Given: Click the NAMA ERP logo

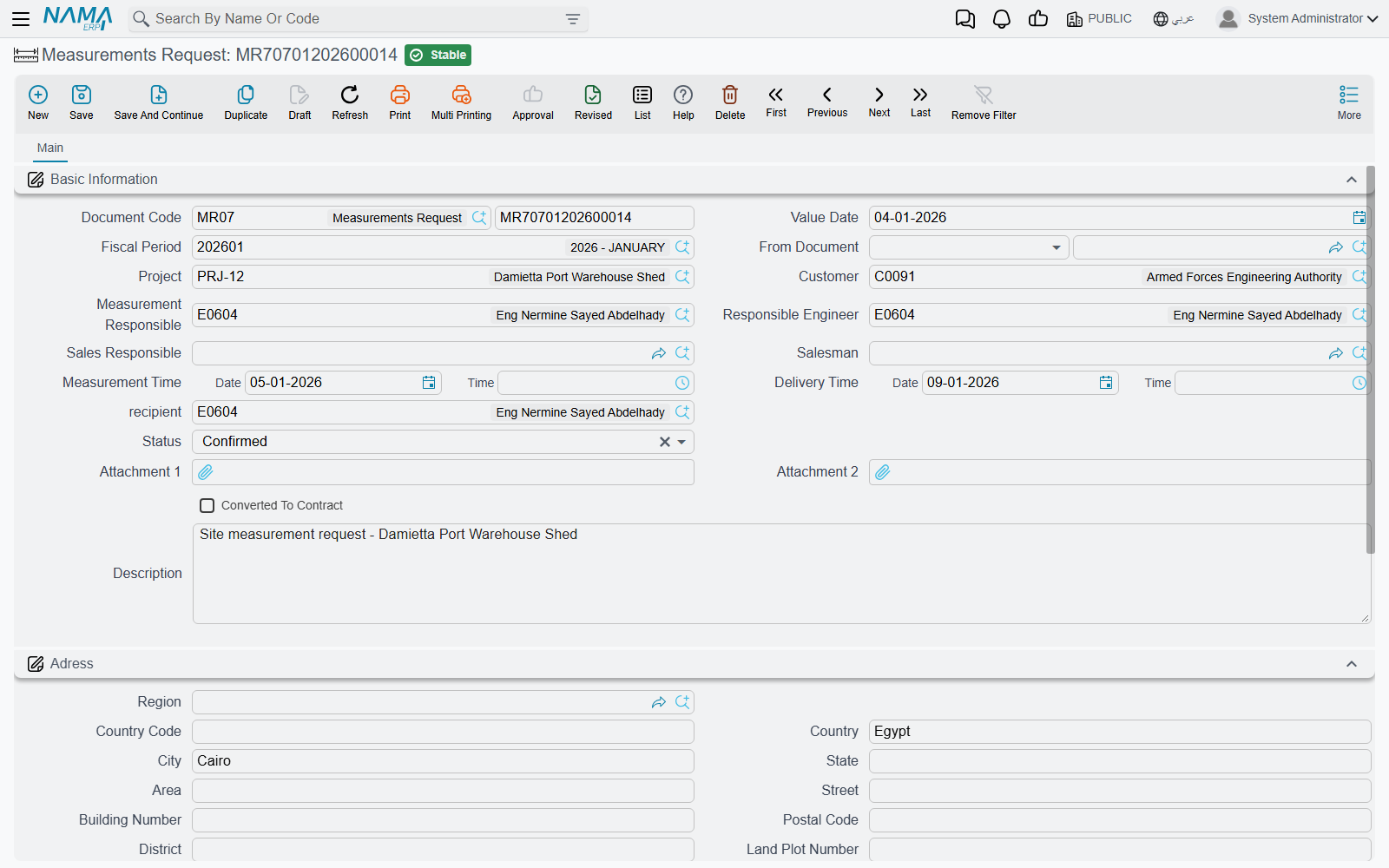Looking at the screenshot, I should coord(78,18).
